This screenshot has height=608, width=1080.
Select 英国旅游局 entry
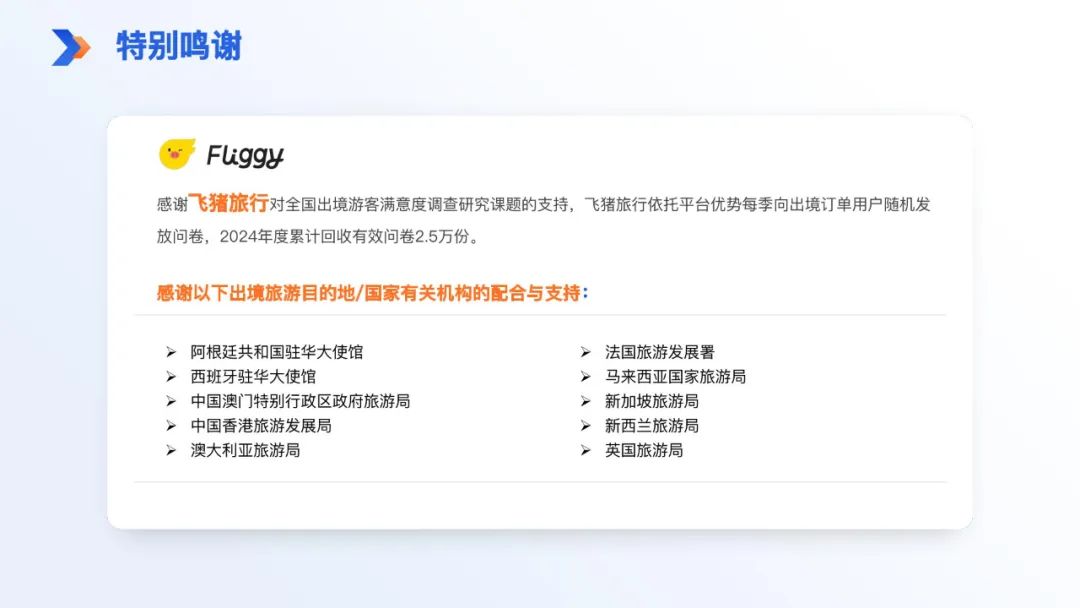coord(644,450)
